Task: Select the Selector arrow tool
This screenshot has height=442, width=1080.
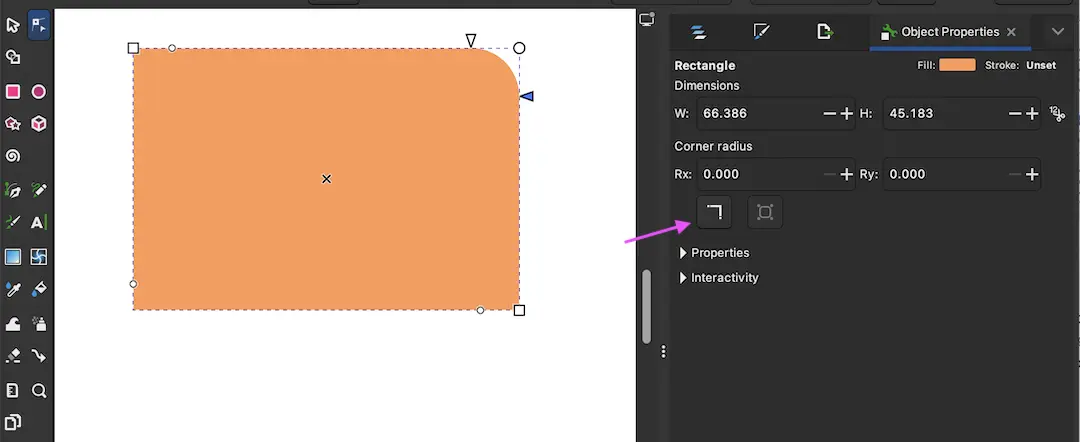Action: [x=12, y=26]
